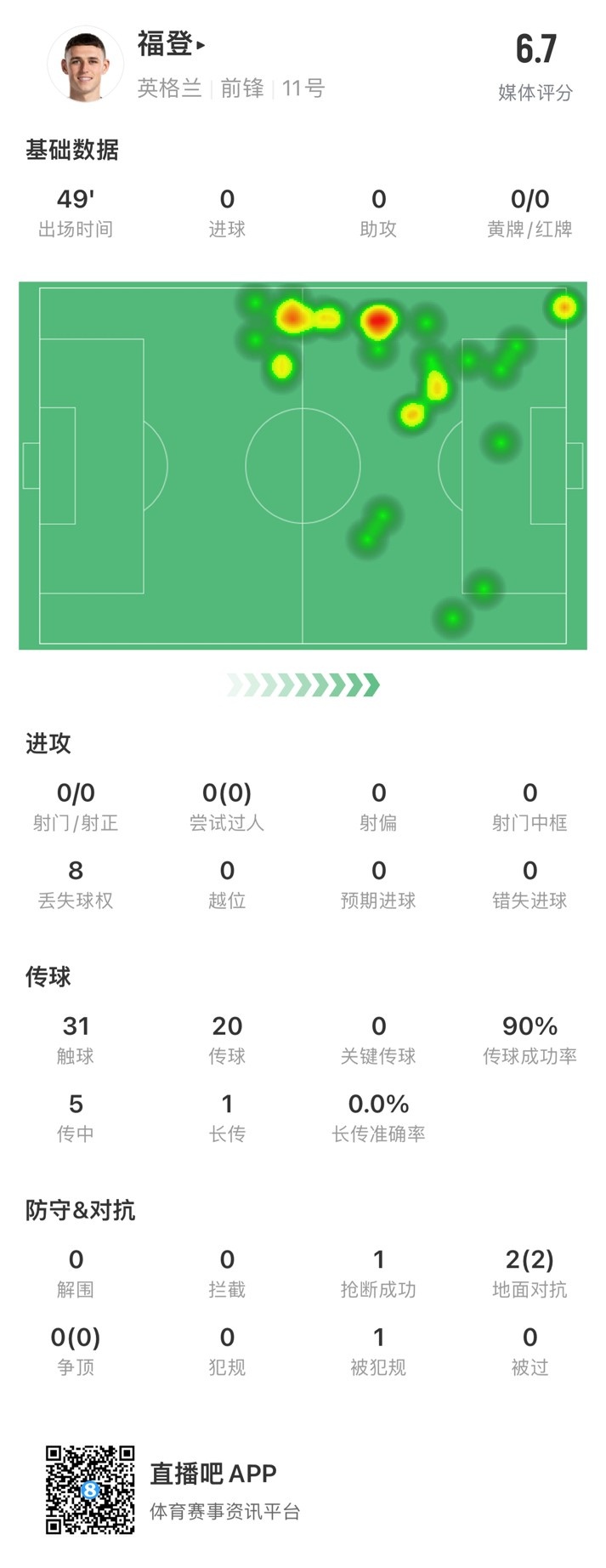Screen dimensions: 606x1568
Task: Click the center circle on the pitch map
Action: pos(303,465)
